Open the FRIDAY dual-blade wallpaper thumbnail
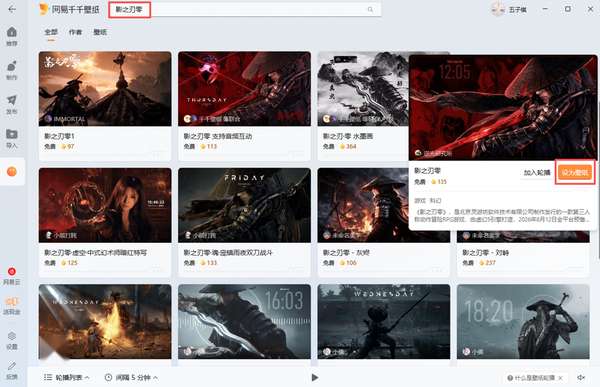 [x=245, y=205]
